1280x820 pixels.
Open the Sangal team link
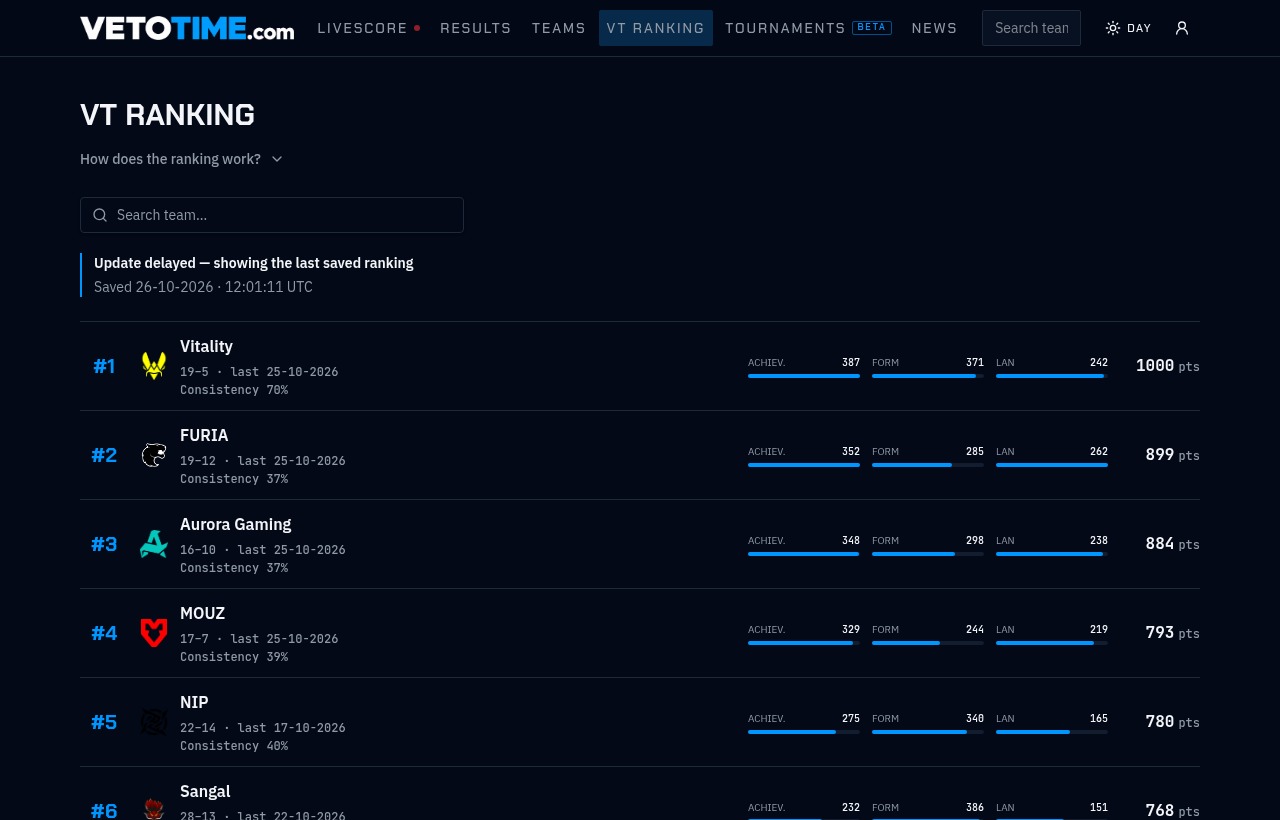click(x=205, y=791)
